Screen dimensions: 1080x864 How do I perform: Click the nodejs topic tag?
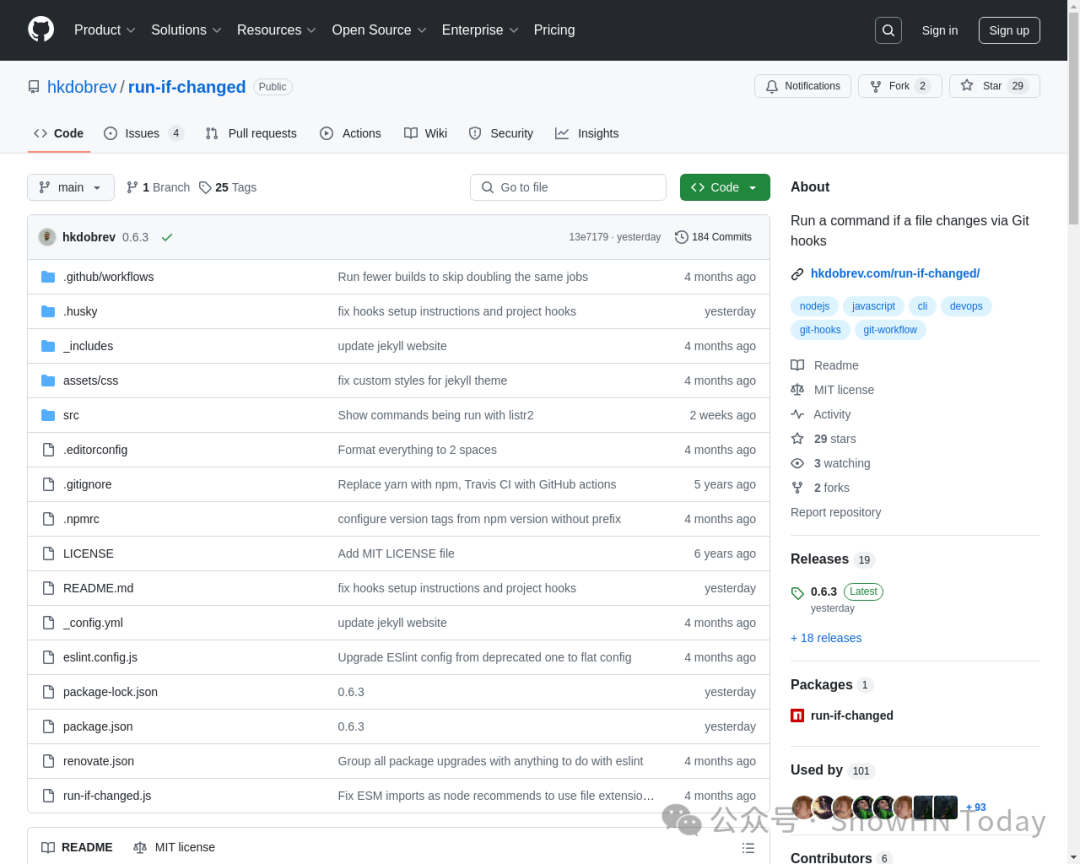pos(814,307)
